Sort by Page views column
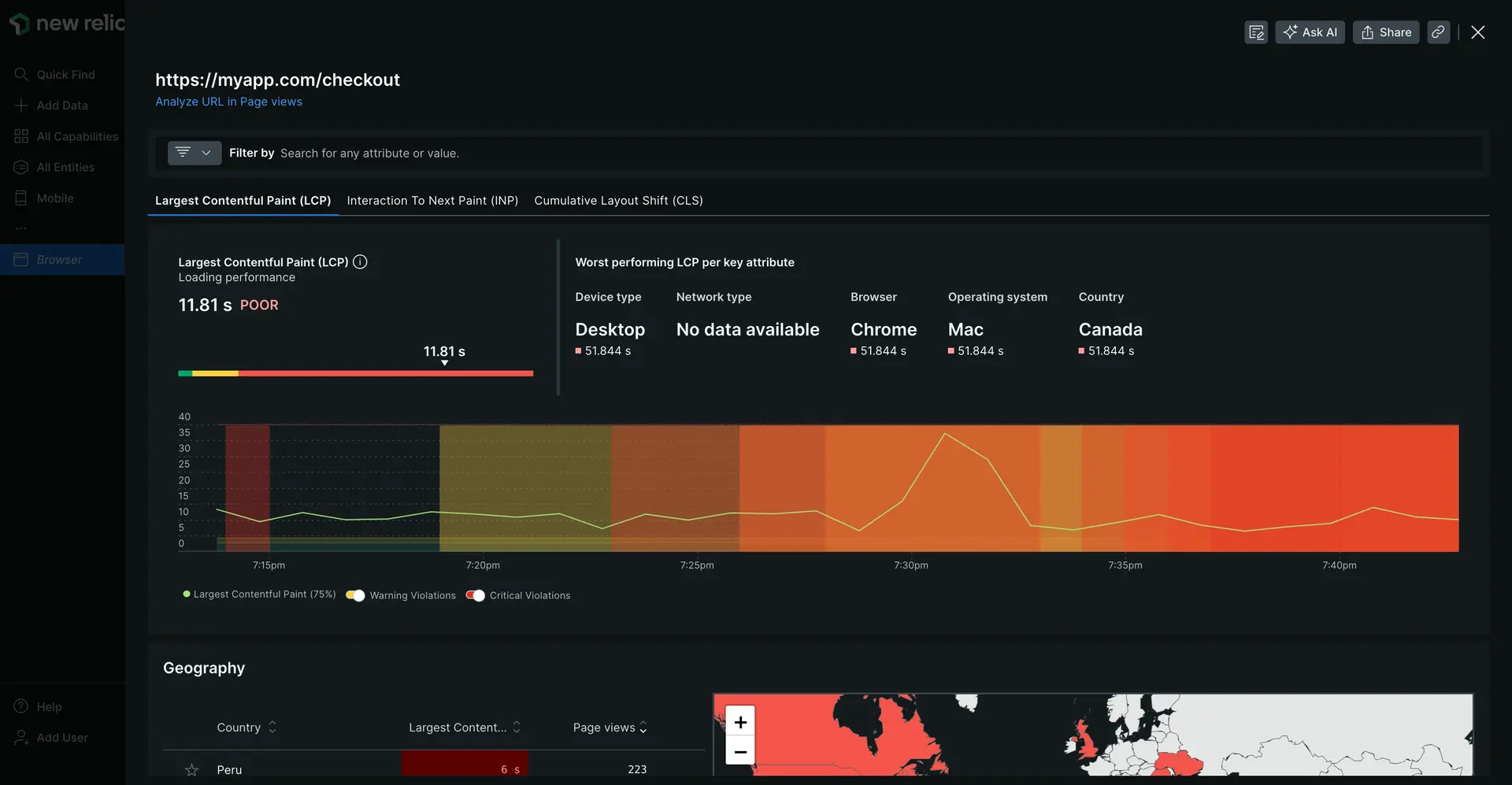Screen dimensions: 1512x785 (x=610, y=728)
